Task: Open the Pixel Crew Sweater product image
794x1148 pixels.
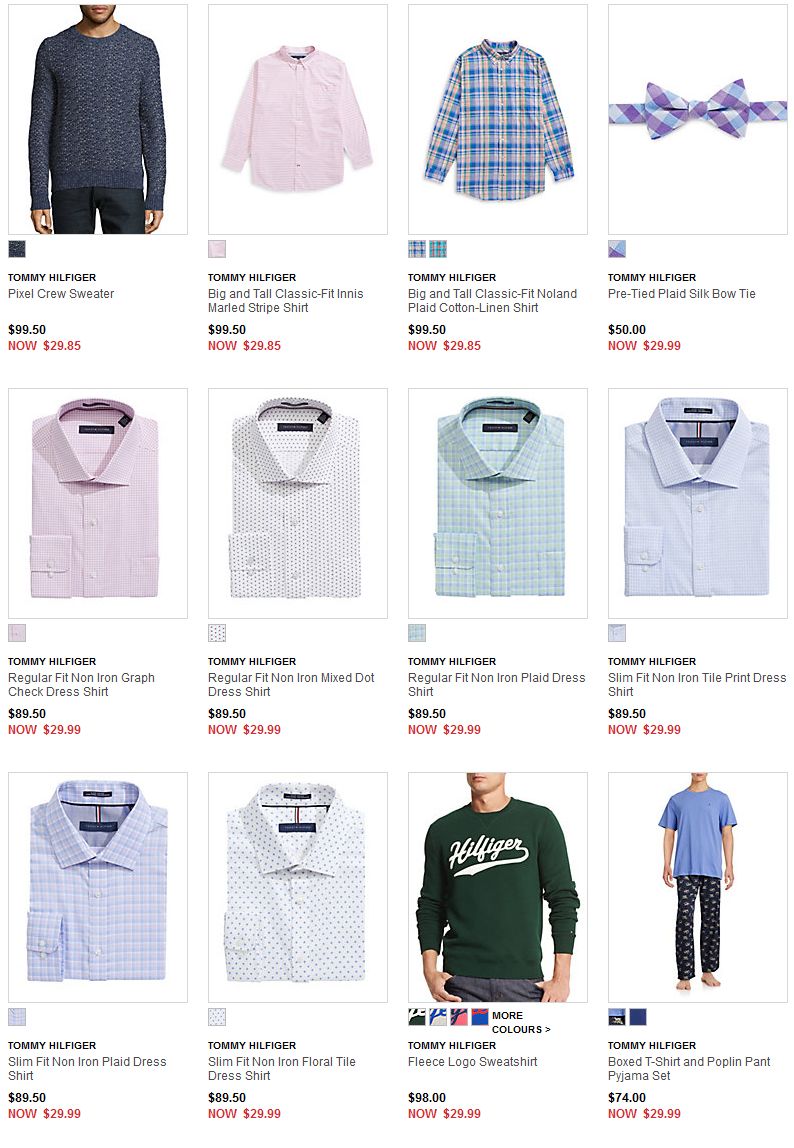Action: pos(98,119)
